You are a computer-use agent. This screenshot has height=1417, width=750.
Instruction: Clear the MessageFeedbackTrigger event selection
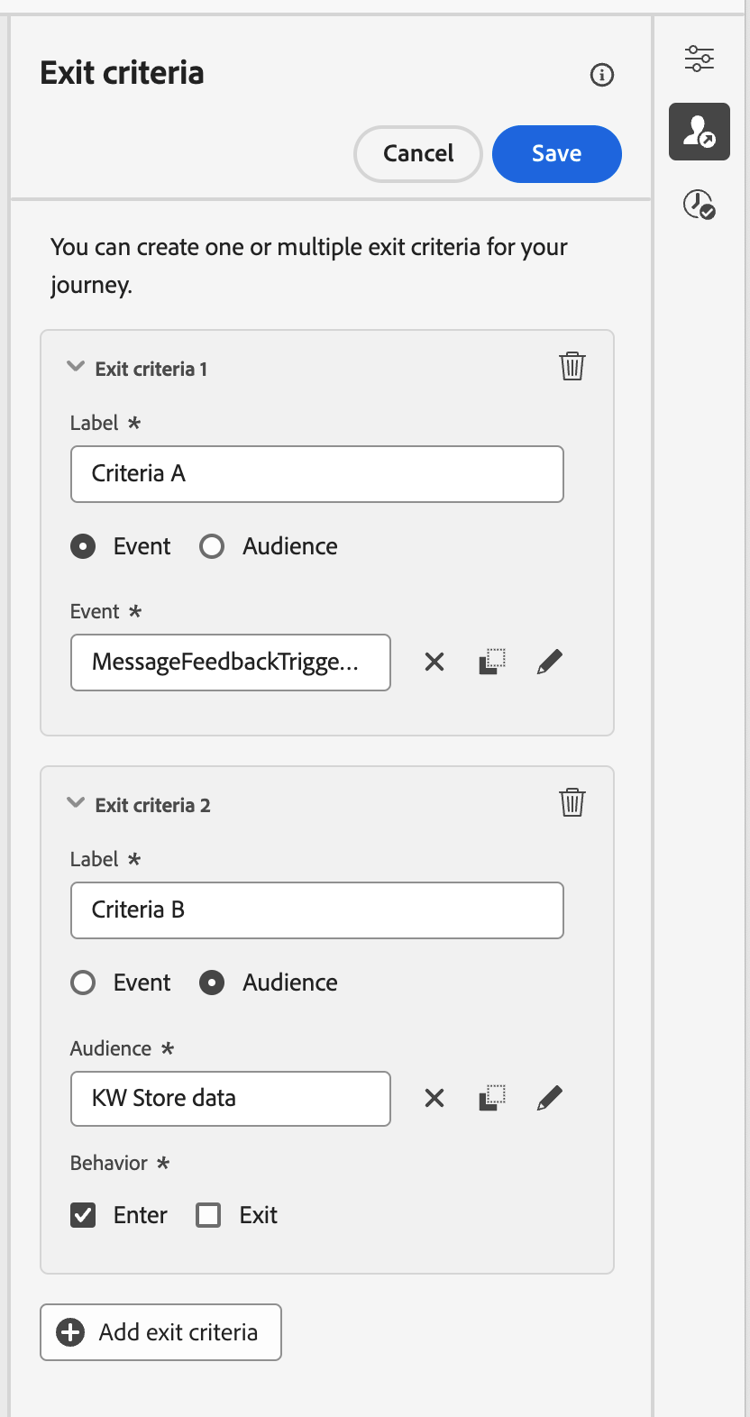(x=434, y=662)
